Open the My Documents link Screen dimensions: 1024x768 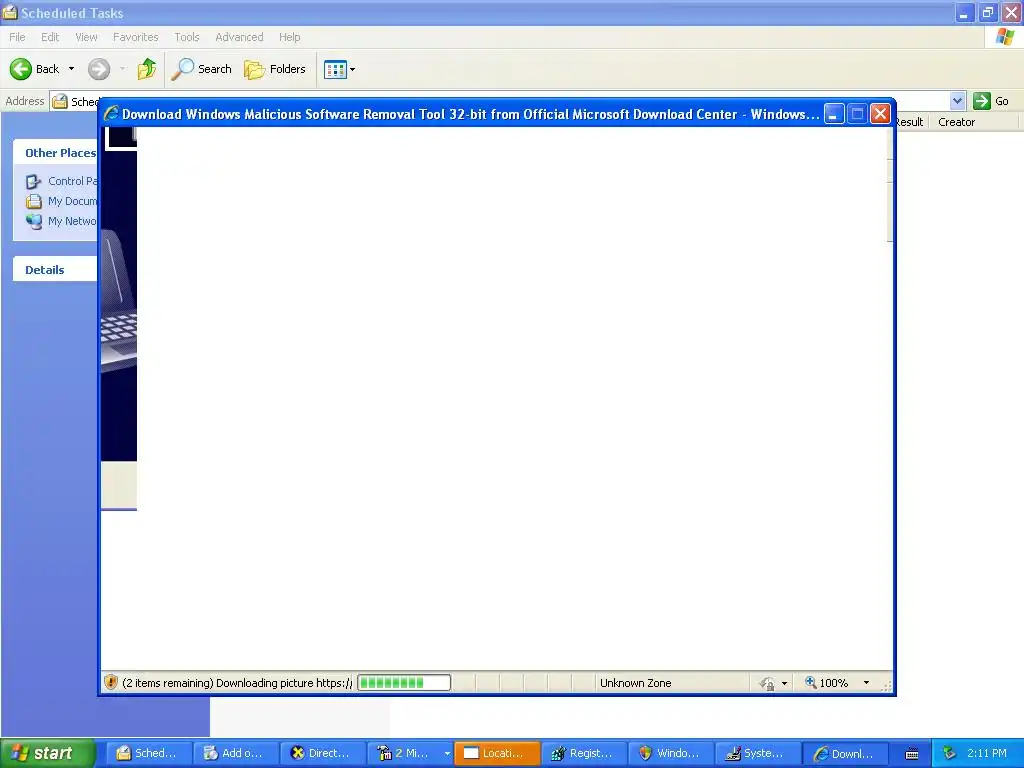pos(62,201)
